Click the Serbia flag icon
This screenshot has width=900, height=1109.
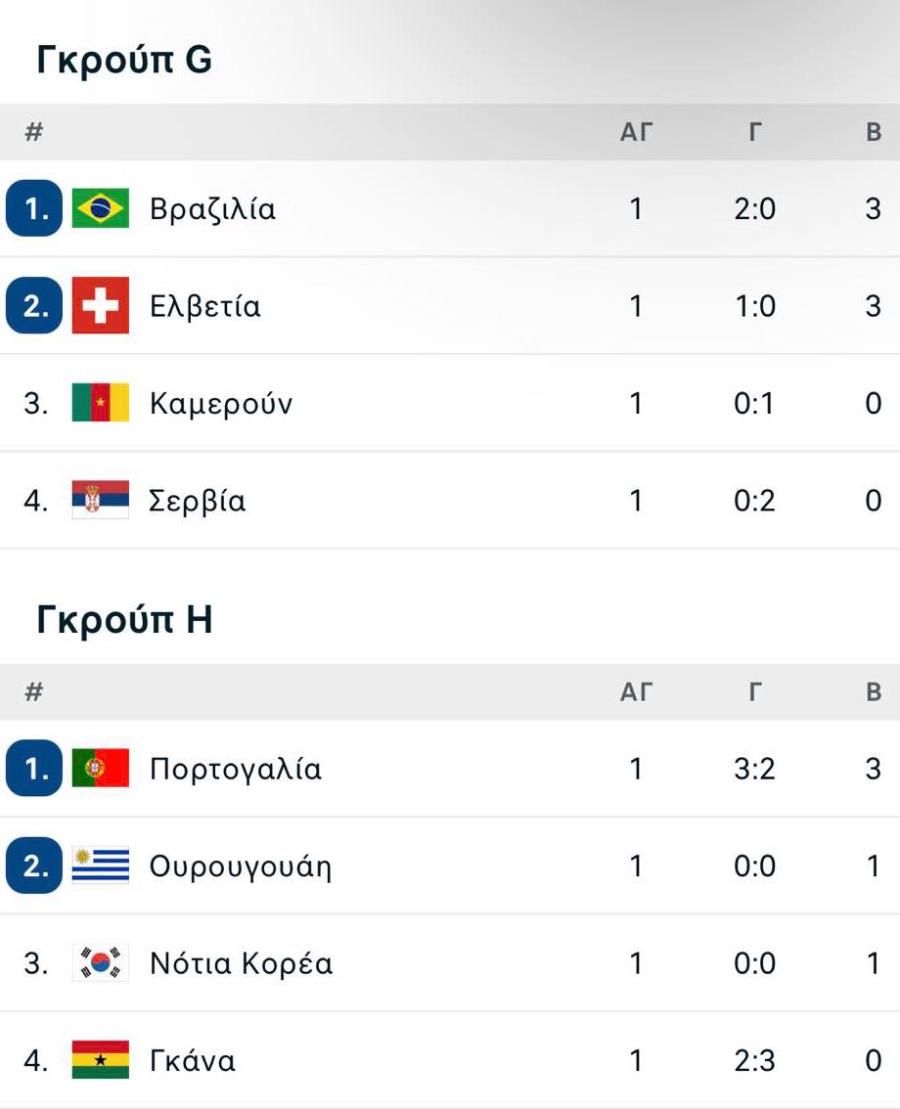(x=100, y=499)
